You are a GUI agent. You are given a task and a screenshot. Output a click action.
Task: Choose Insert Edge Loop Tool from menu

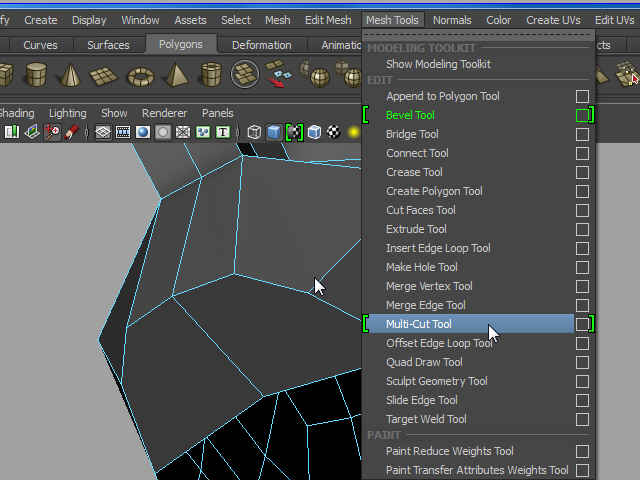coord(438,248)
